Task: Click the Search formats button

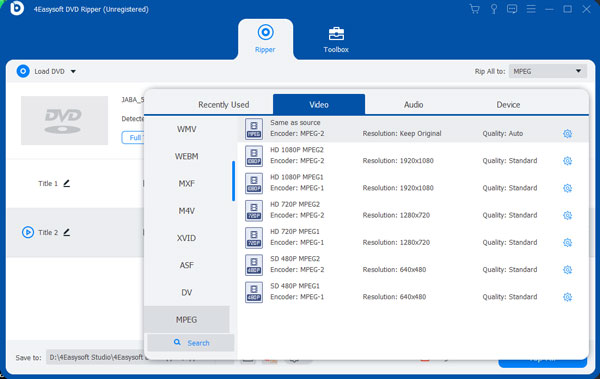Action: click(191, 343)
